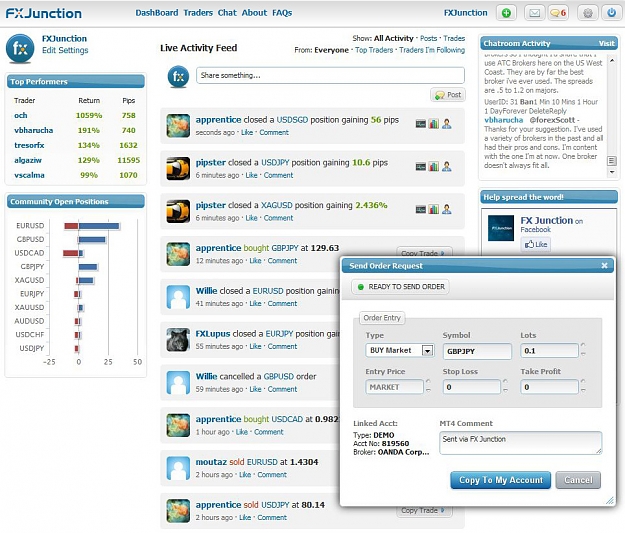Viewport: 625px width, 533px height.
Task: Open FXLupus wolf avatar
Action: (x=178, y=340)
